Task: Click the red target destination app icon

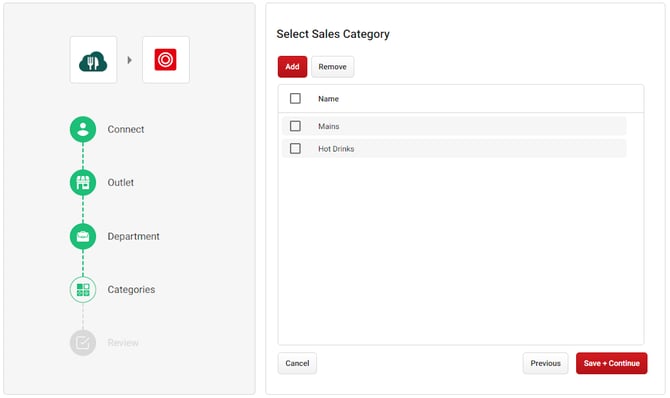Action: pos(166,60)
